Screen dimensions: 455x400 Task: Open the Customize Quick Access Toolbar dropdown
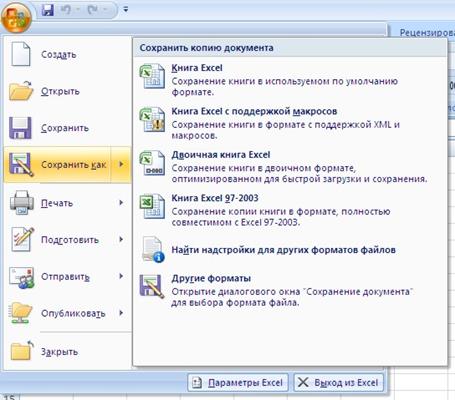(x=126, y=10)
